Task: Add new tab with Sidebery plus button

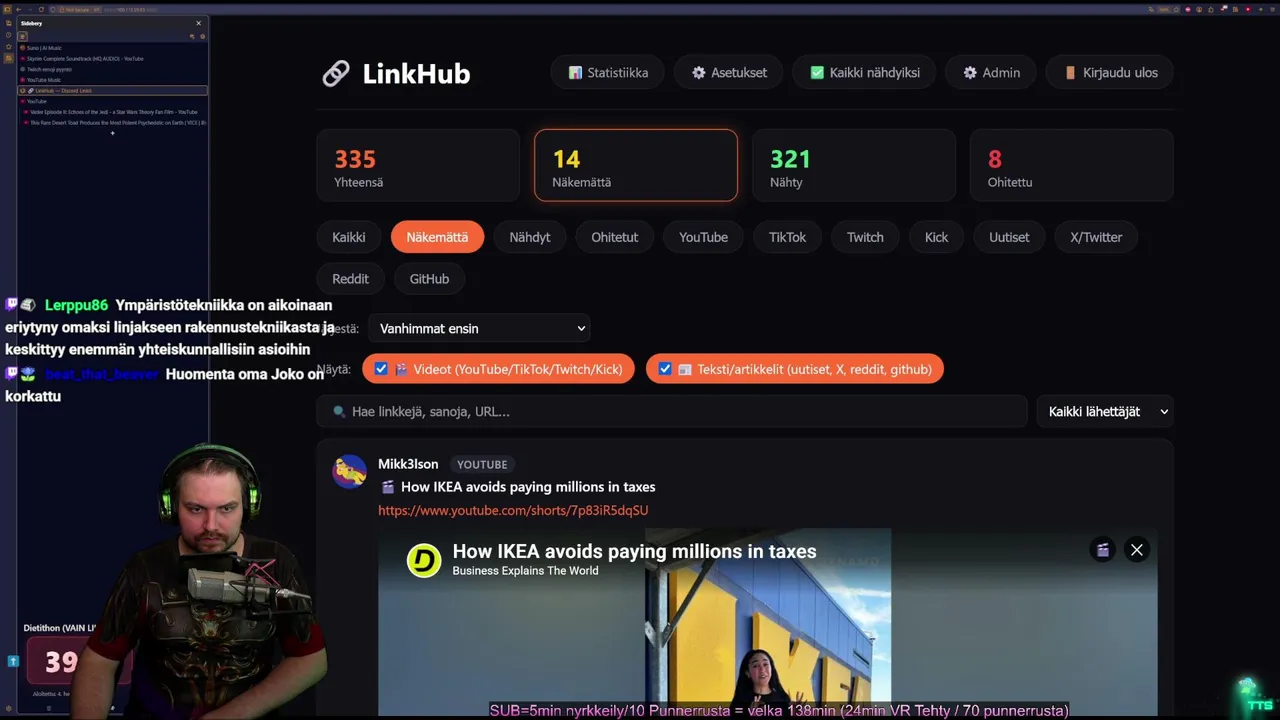Action: [112, 133]
